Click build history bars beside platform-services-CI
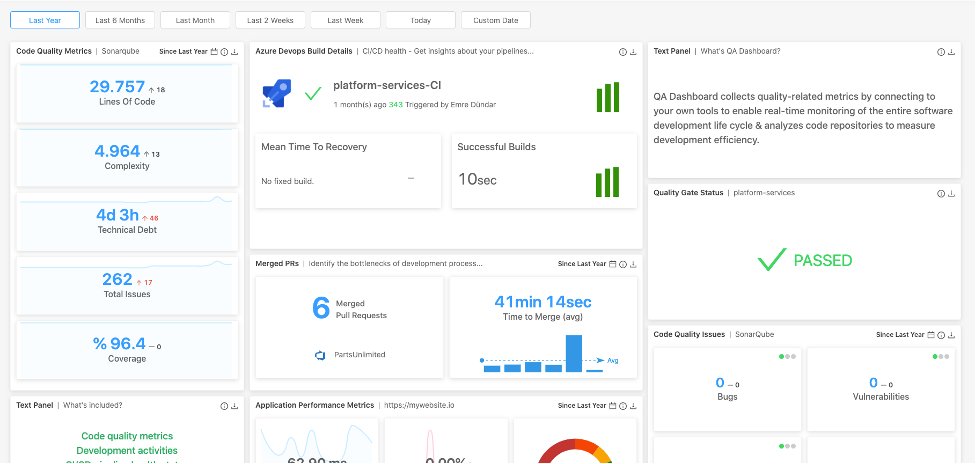The height and width of the screenshot is (464, 977). point(608,97)
